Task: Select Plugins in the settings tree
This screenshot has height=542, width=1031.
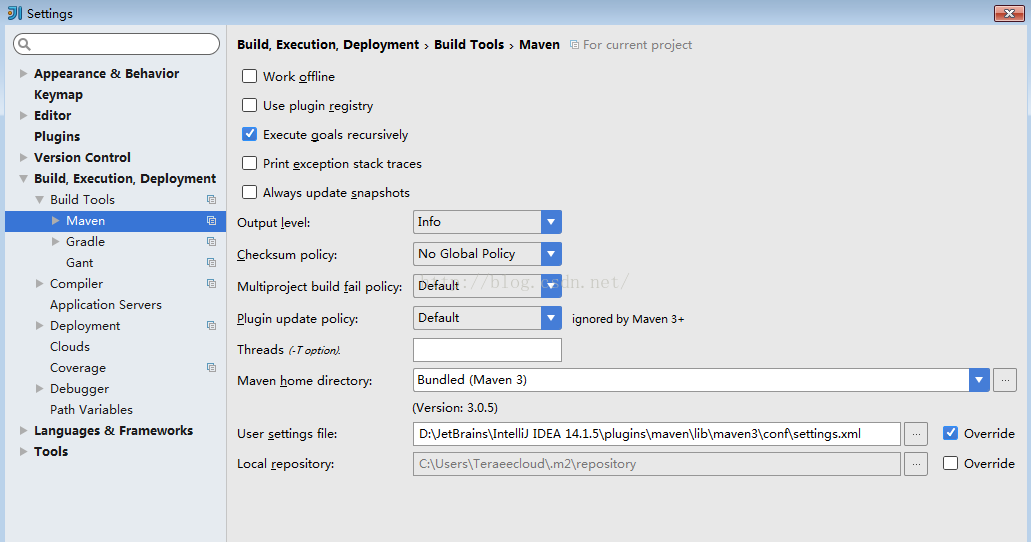Action: [57, 137]
